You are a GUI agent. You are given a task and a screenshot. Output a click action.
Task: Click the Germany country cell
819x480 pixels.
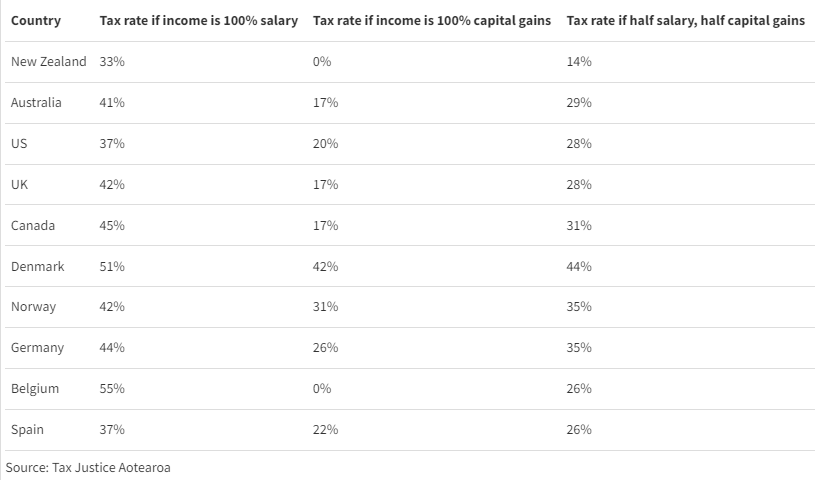(37, 348)
